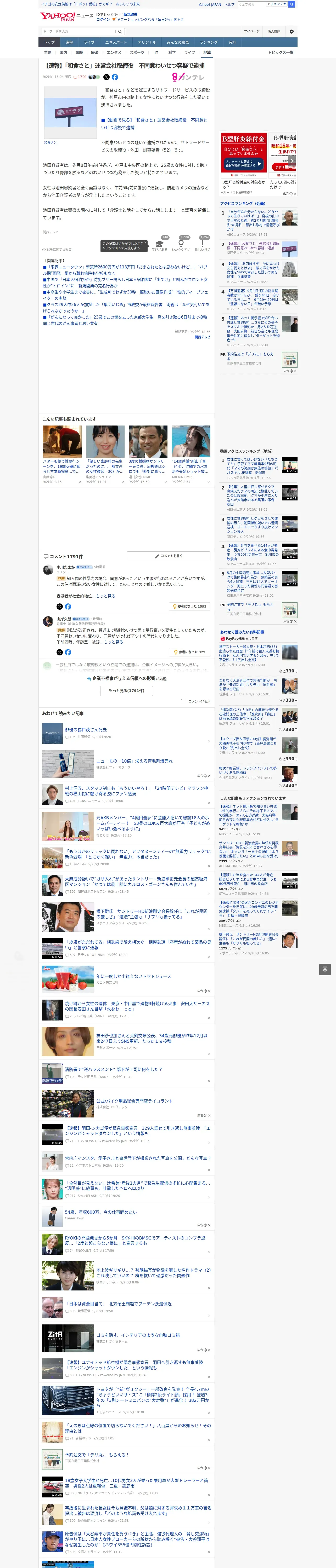Click the scroll-to-top arrow button

(324, 969)
